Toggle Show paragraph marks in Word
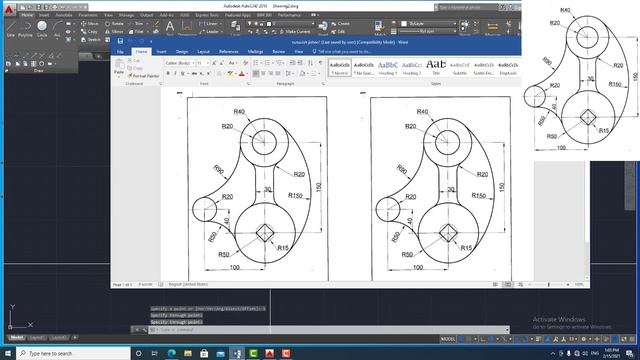This screenshot has width=640, height=360. [320, 63]
